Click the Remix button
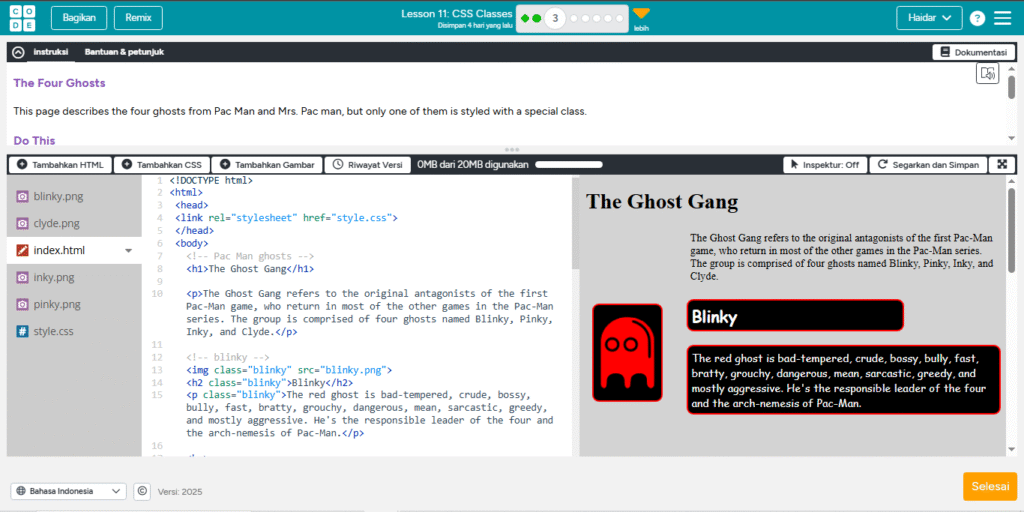The height and width of the screenshot is (512, 1024). tap(138, 18)
